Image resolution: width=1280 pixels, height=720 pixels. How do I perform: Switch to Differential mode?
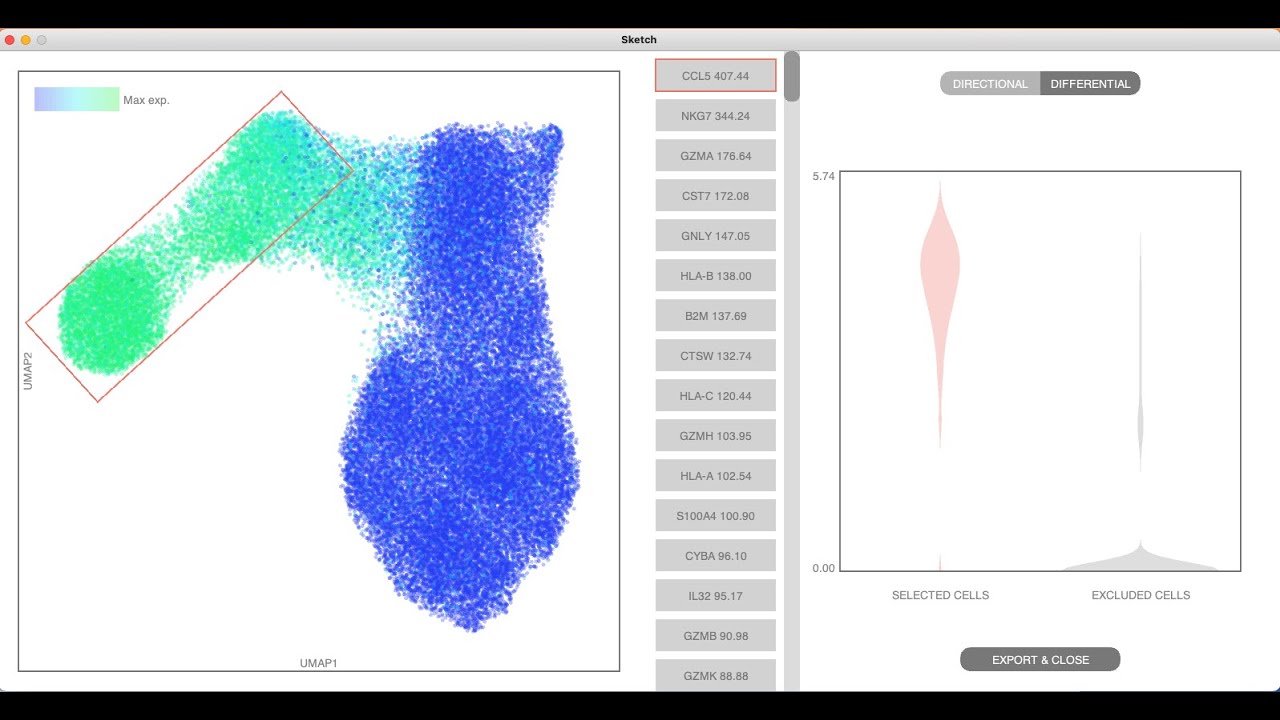pyautogui.click(x=1090, y=84)
